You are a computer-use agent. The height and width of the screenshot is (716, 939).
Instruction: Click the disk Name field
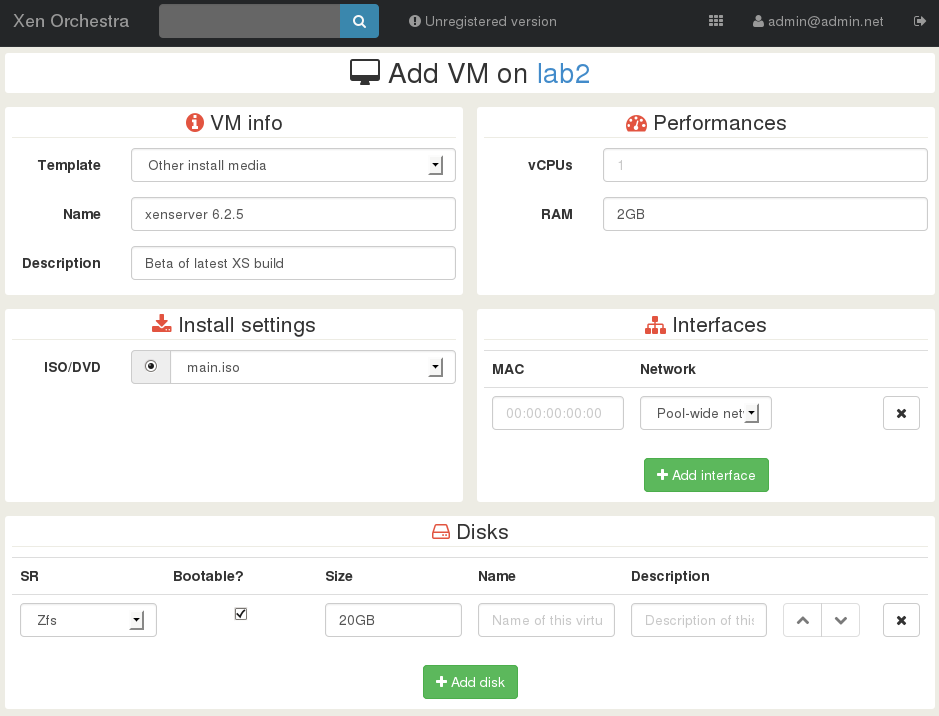click(x=547, y=620)
